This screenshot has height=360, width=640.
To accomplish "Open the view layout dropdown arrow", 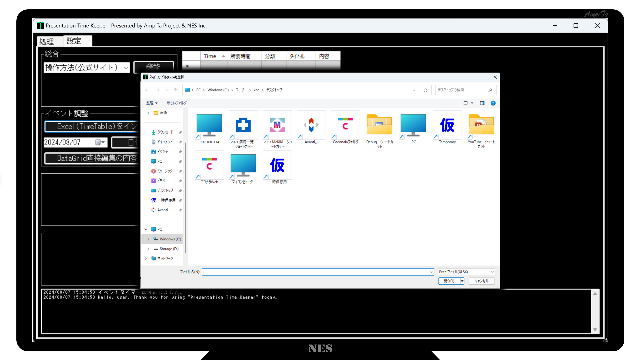I will click(x=472, y=103).
